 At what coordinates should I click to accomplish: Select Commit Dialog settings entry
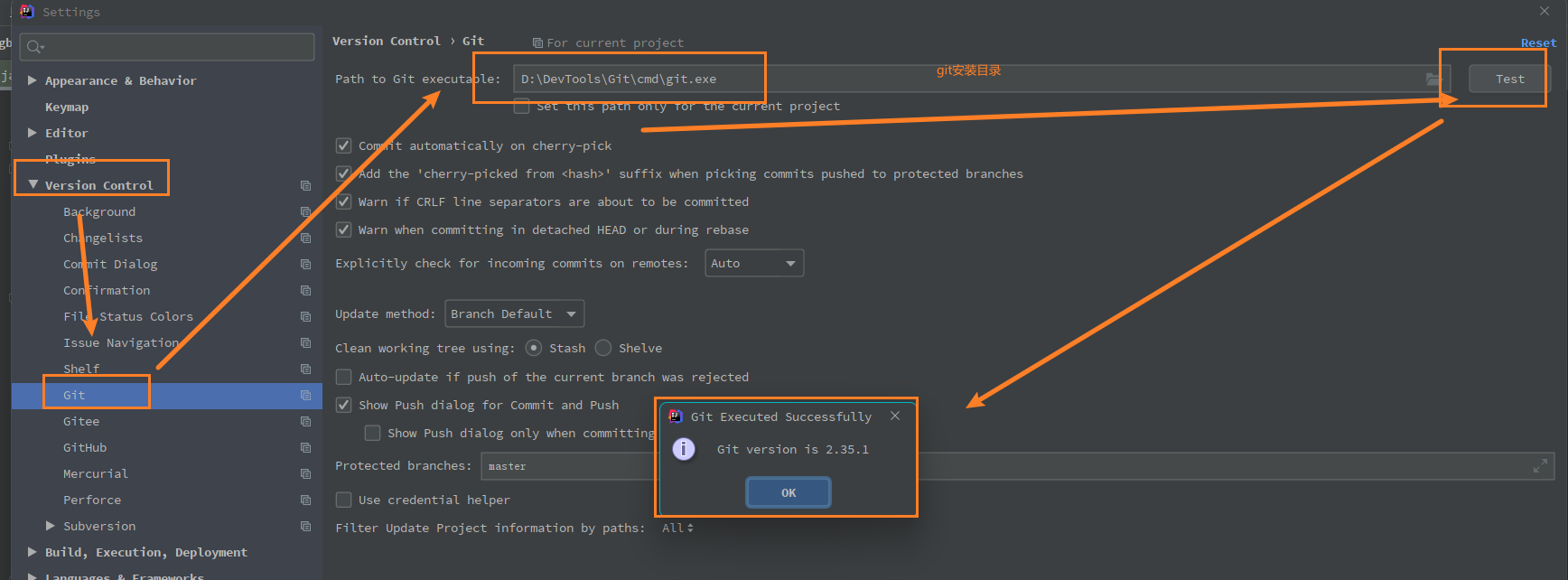110,264
